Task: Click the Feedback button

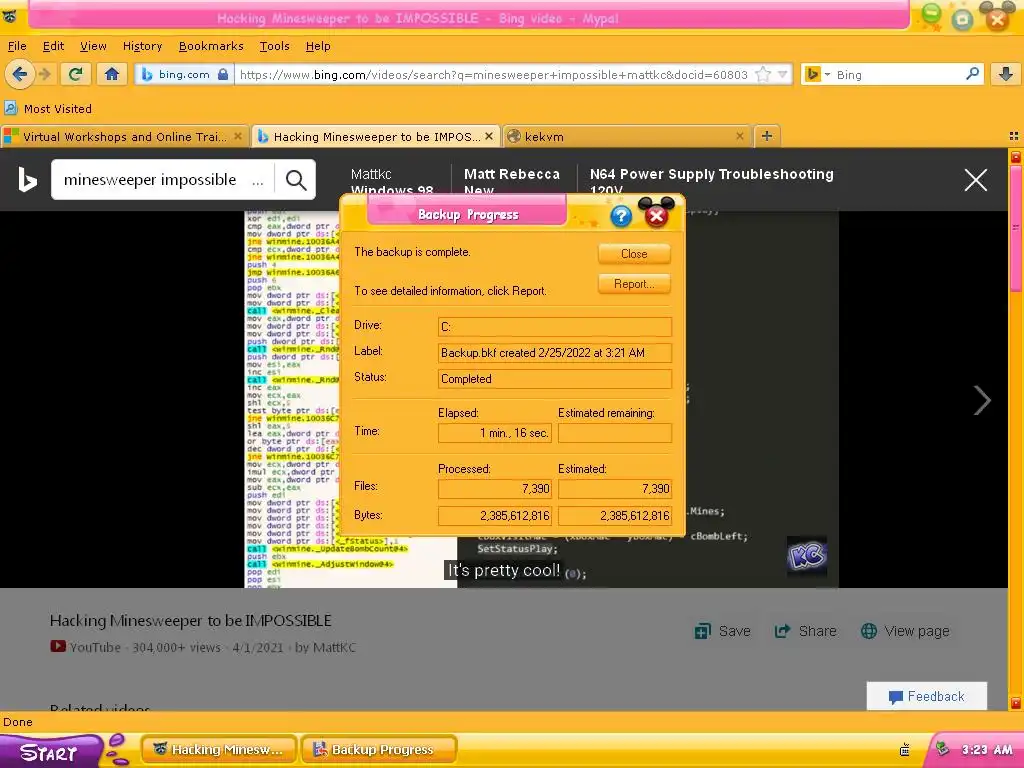Action: tap(927, 696)
